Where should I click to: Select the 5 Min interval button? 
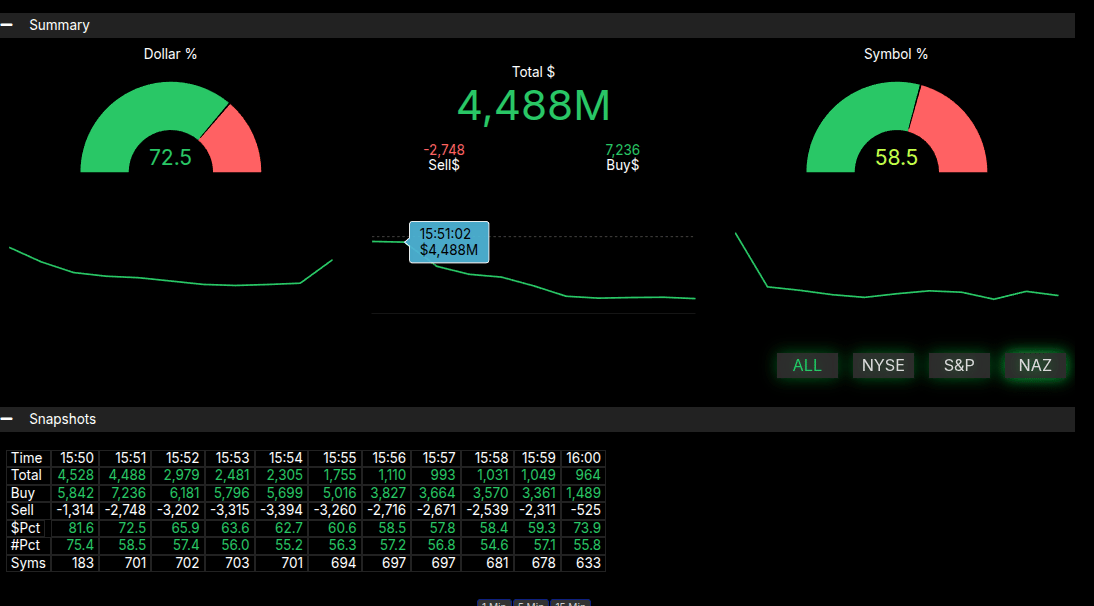click(531, 603)
